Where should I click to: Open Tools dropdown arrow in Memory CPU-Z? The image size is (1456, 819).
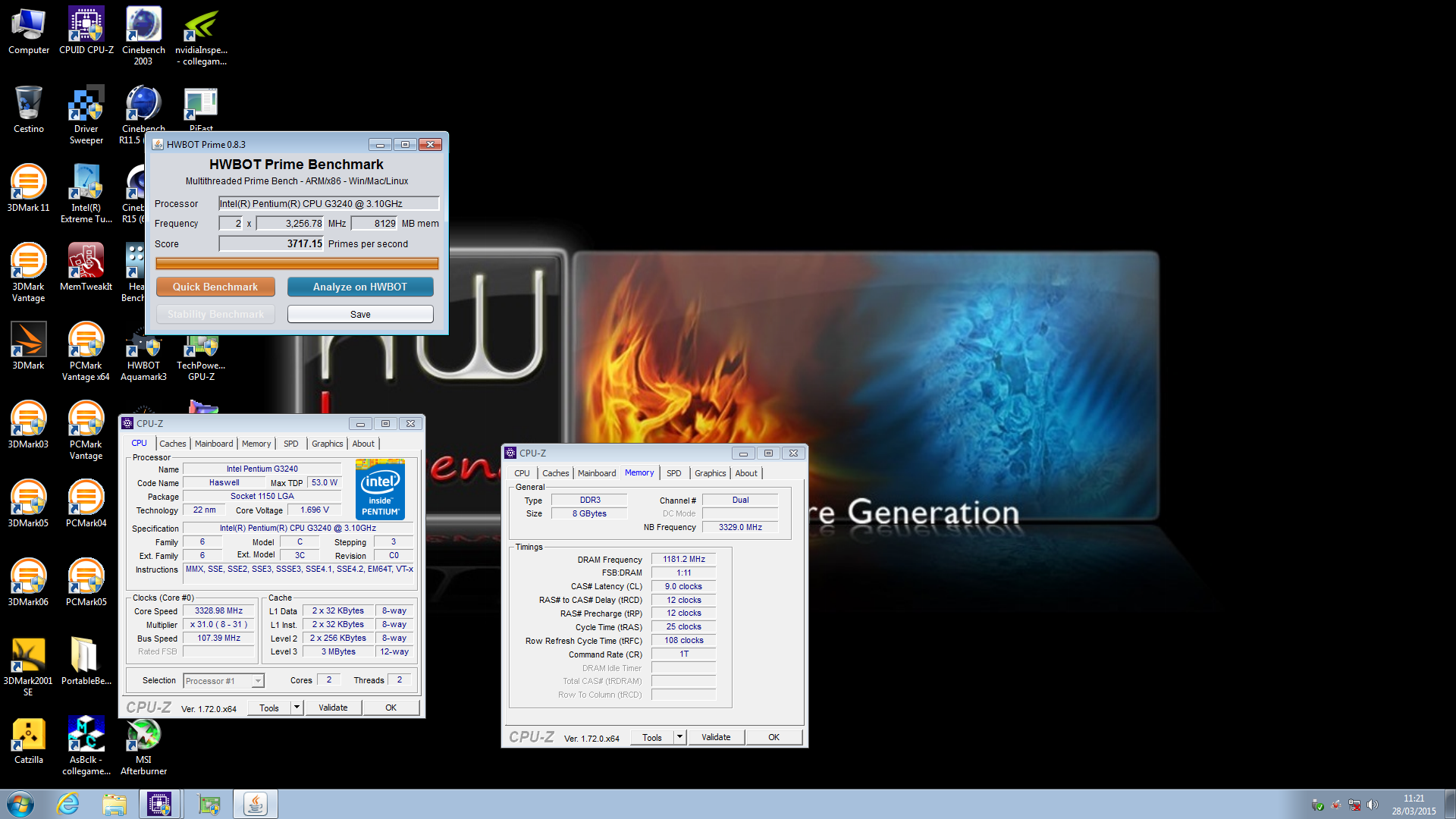pos(680,737)
